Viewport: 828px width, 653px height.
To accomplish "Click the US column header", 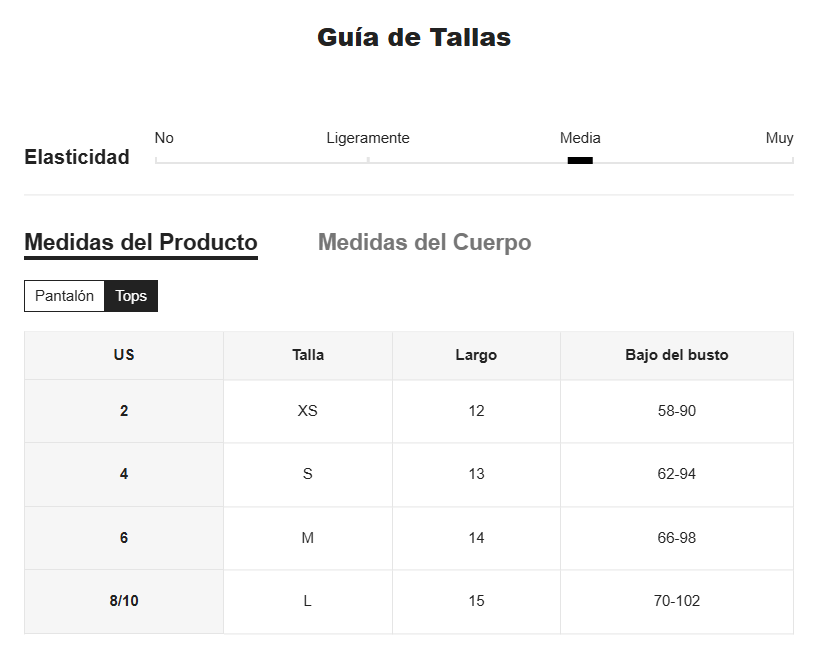I will (124, 355).
